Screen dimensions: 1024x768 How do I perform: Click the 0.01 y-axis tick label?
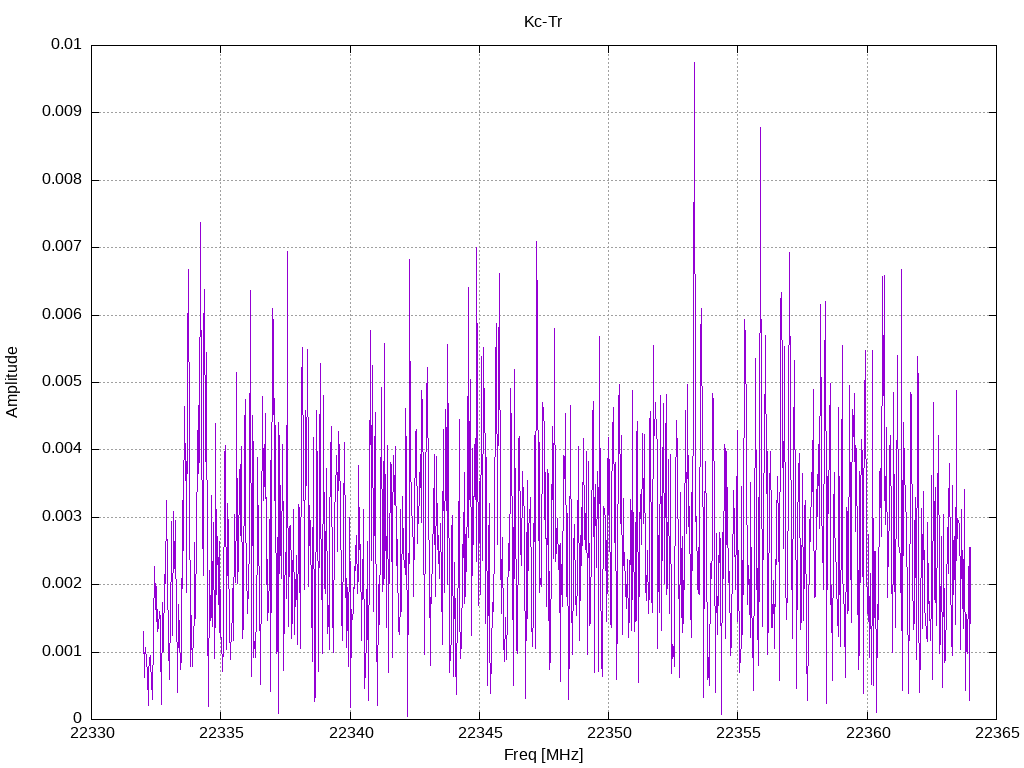[x=66, y=44]
